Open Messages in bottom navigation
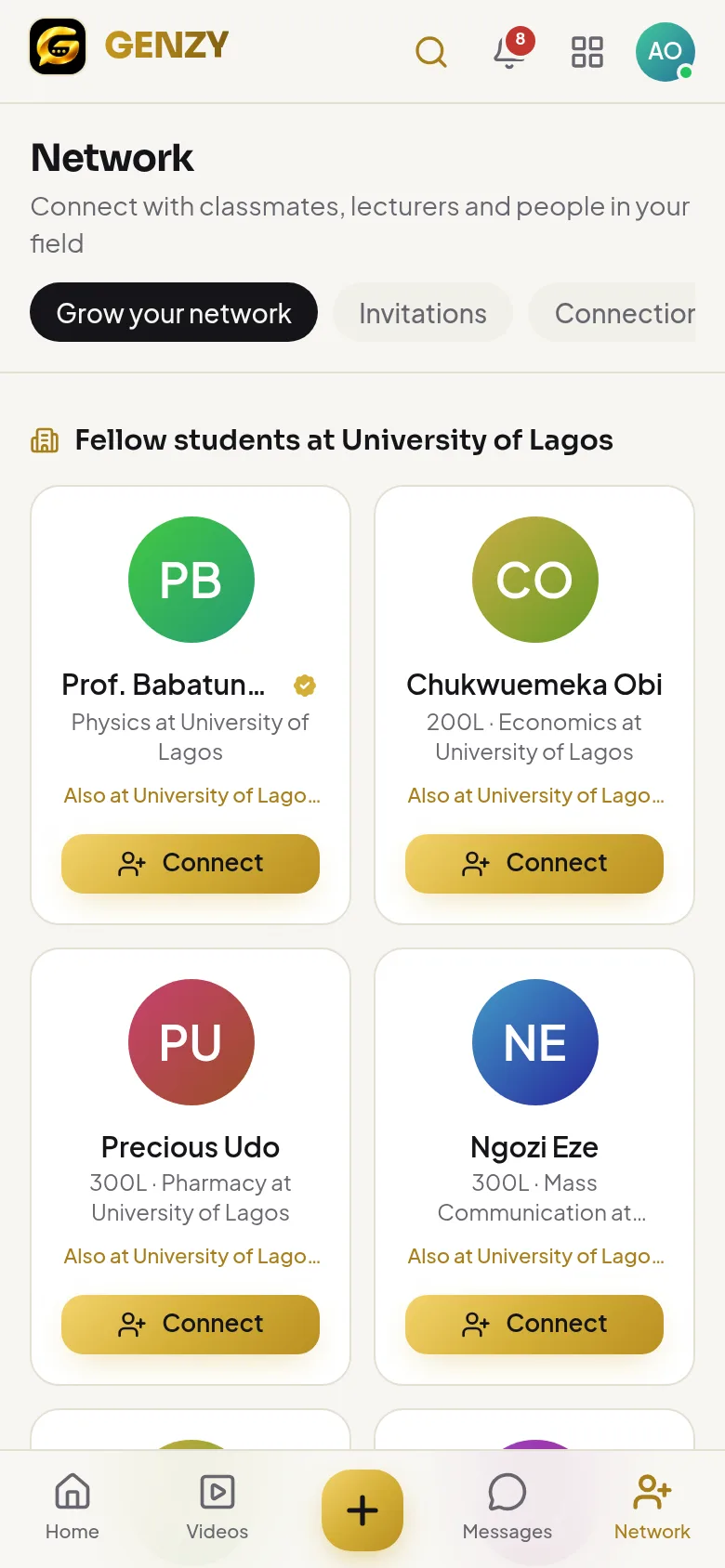Screen dimensions: 725x1568 pyautogui.click(x=507, y=1507)
